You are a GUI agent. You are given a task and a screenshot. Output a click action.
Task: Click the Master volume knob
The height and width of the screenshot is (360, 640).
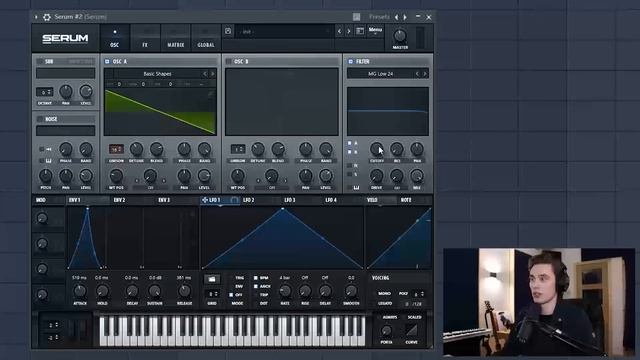click(x=400, y=36)
